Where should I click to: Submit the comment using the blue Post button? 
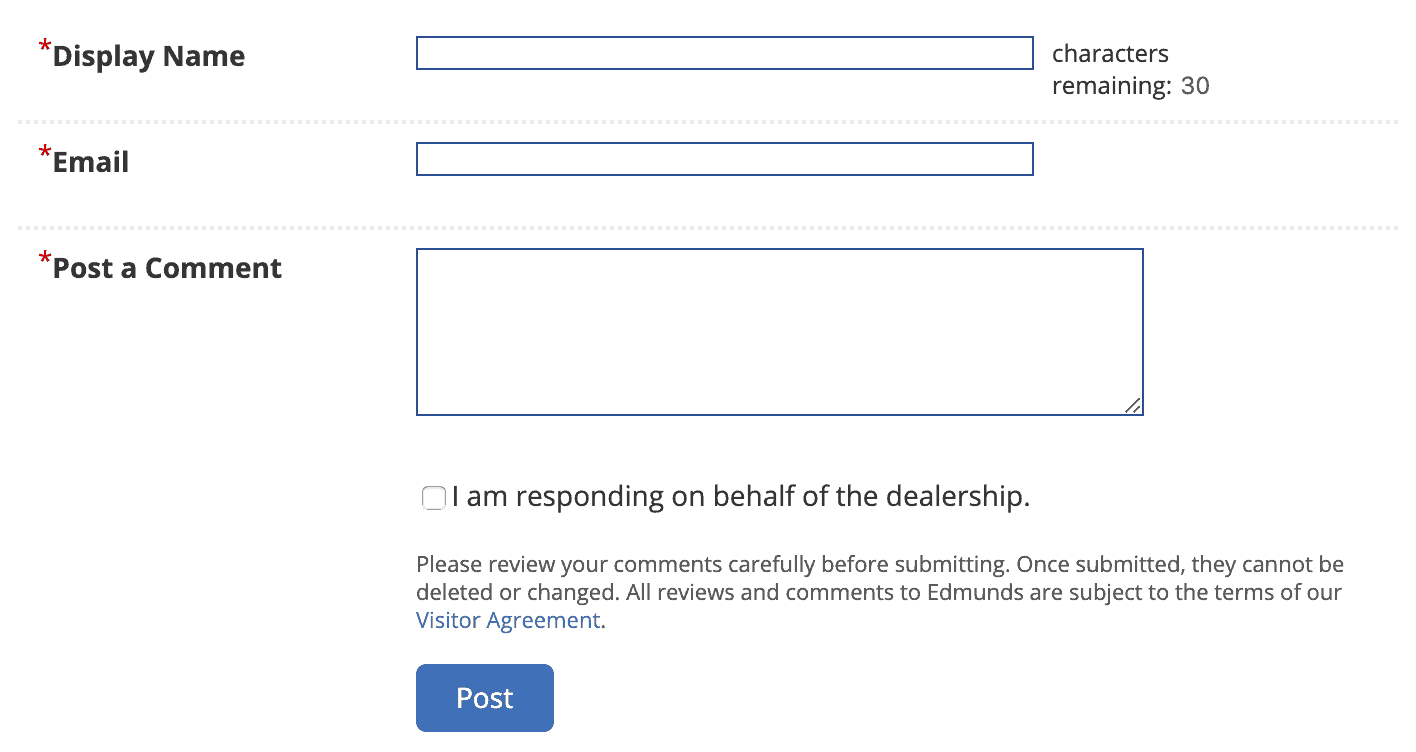[484, 697]
